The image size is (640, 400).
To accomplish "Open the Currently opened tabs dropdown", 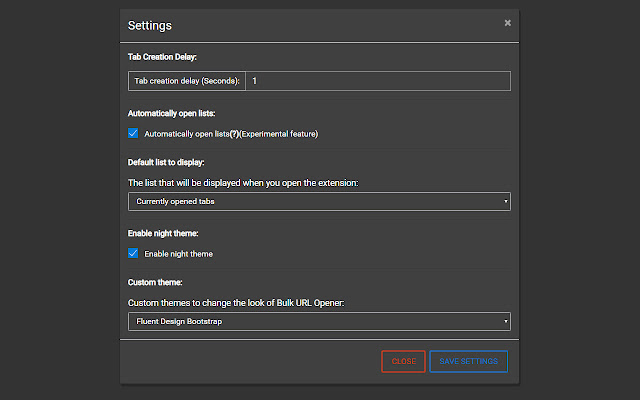I will (319, 201).
